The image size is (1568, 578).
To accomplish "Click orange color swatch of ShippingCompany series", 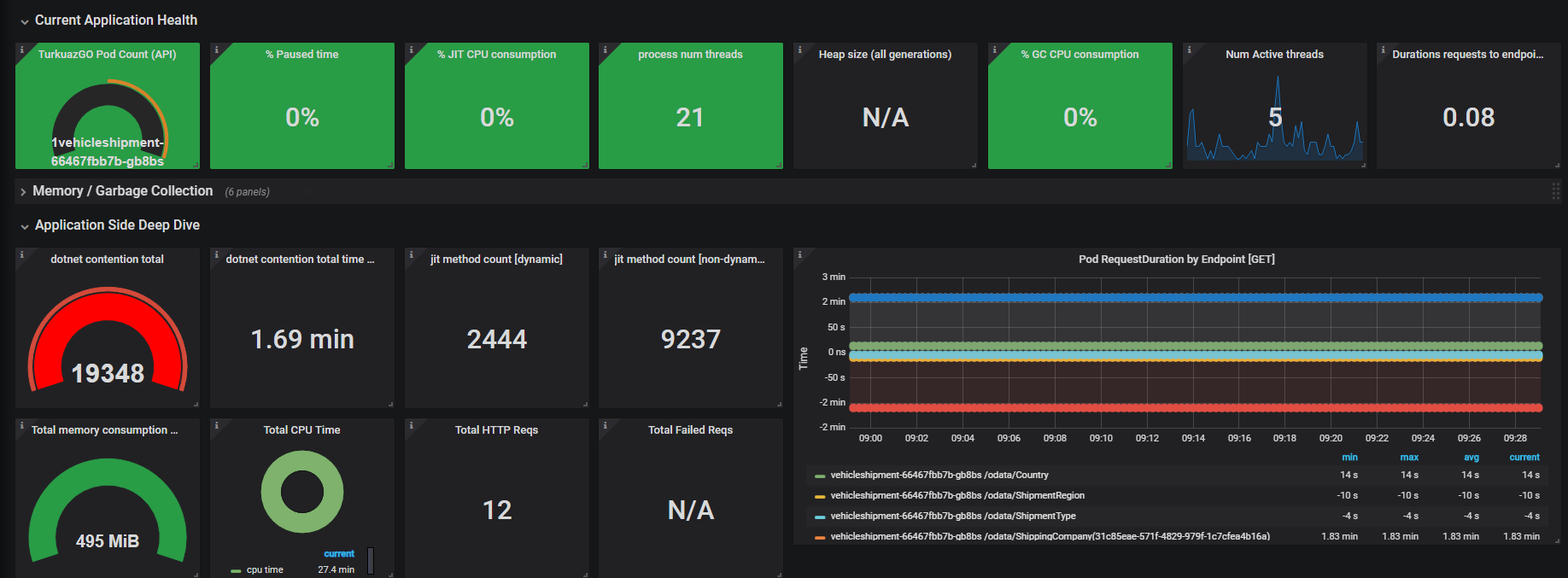I will [820, 537].
